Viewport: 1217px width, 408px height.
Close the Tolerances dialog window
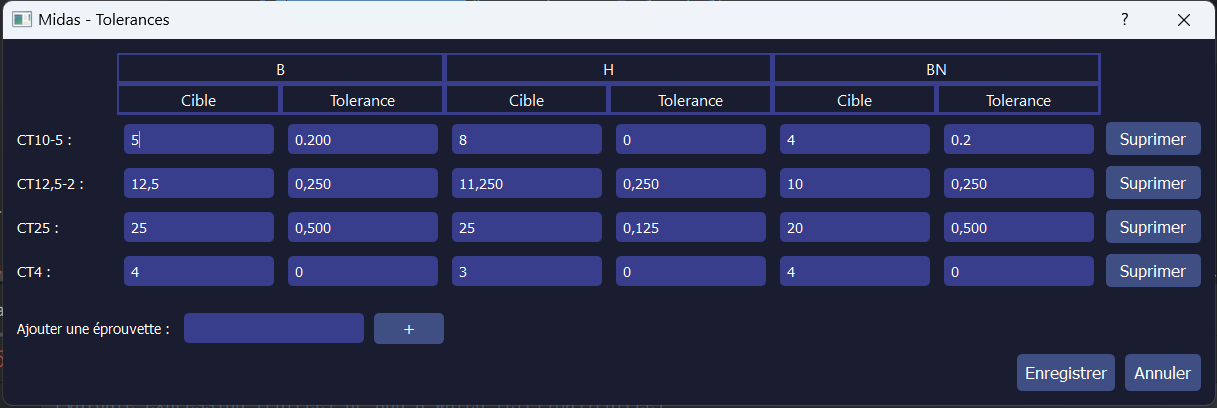[1184, 20]
